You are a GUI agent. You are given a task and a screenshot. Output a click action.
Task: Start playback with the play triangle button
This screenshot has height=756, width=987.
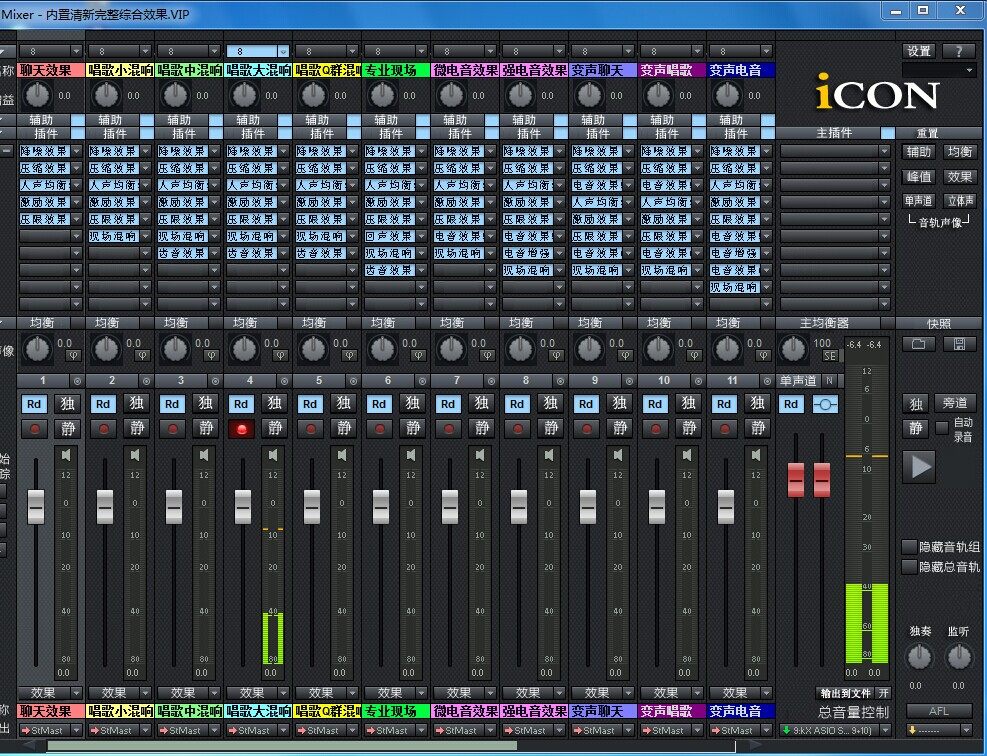pyautogui.click(x=920, y=466)
